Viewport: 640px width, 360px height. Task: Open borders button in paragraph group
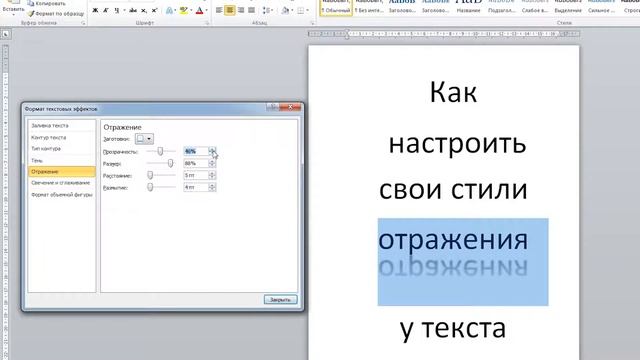pos(302,10)
